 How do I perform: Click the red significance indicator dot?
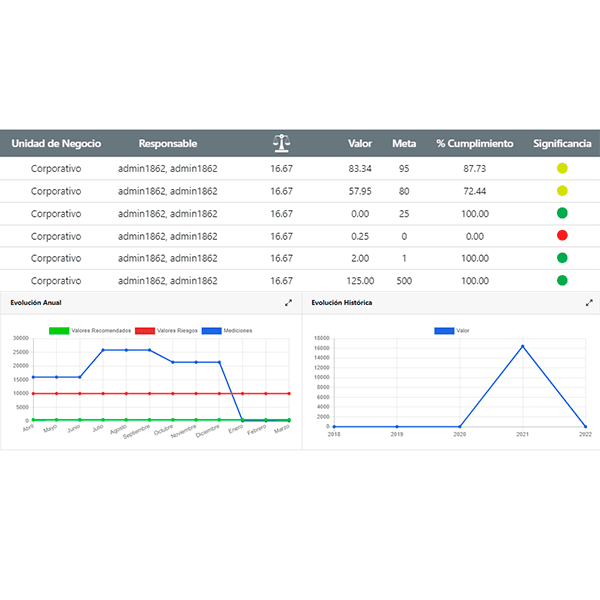coord(562,236)
